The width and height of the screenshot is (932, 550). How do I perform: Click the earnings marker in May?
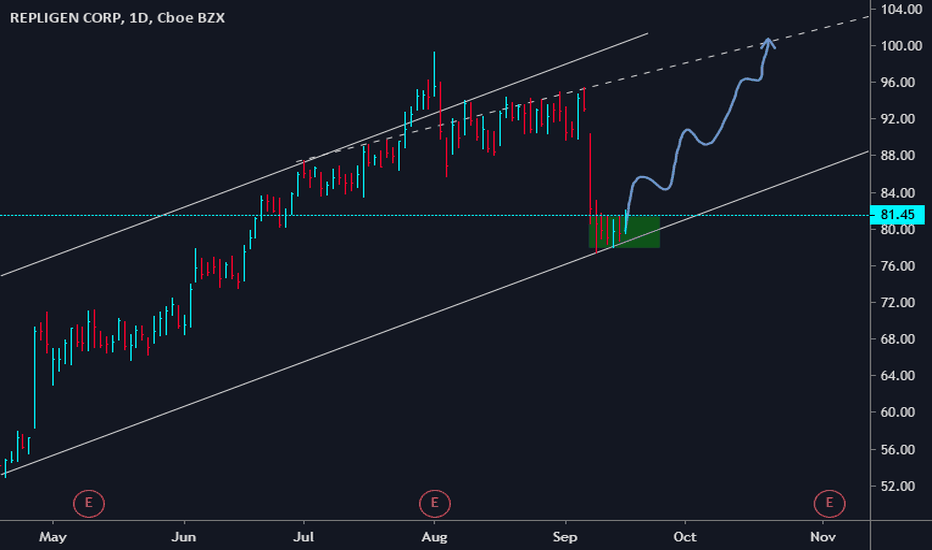[x=89, y=503]
